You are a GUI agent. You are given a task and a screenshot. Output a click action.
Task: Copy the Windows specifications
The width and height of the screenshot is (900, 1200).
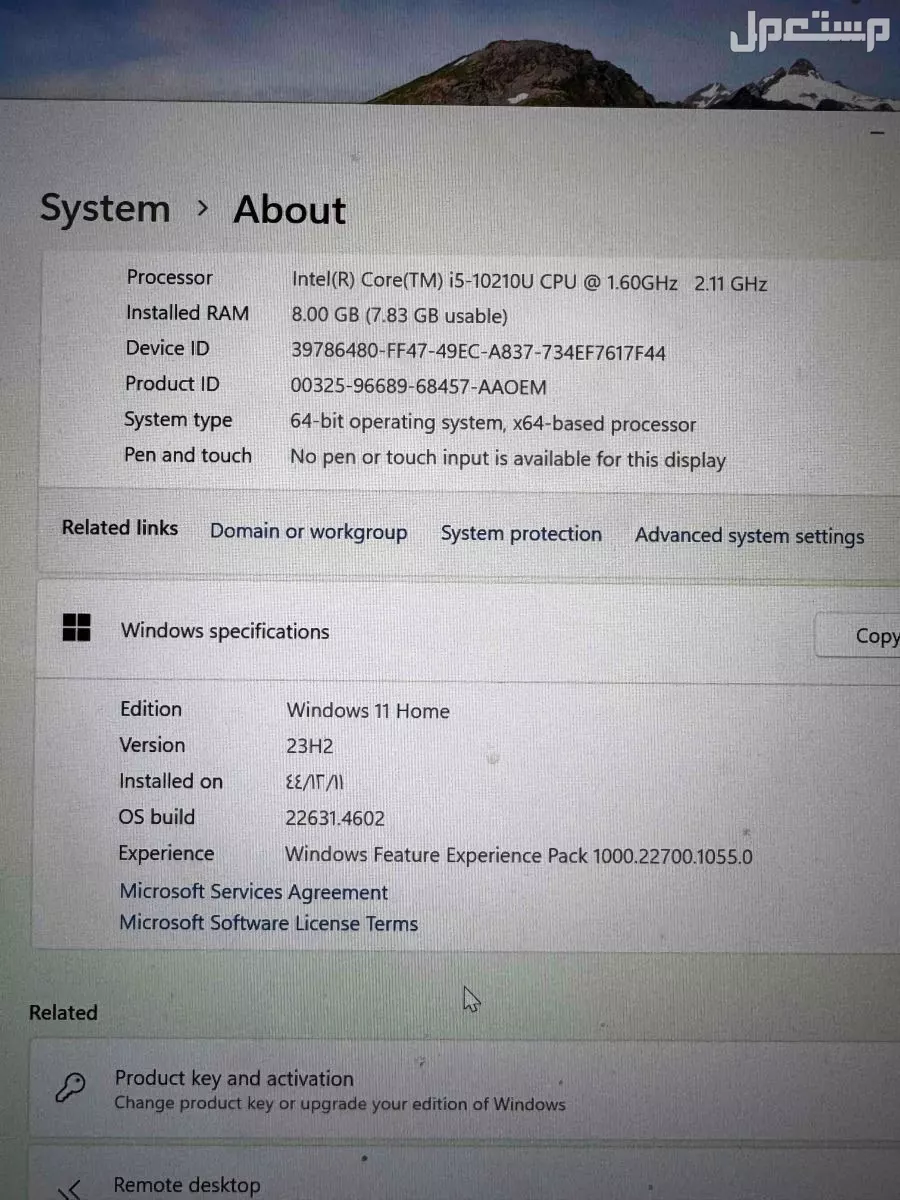pos(858,636)
